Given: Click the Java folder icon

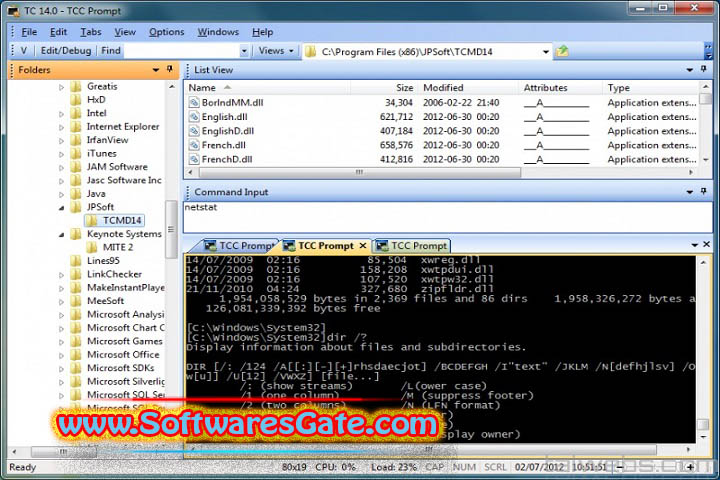Looking at the screenshot, I should 76,194.
